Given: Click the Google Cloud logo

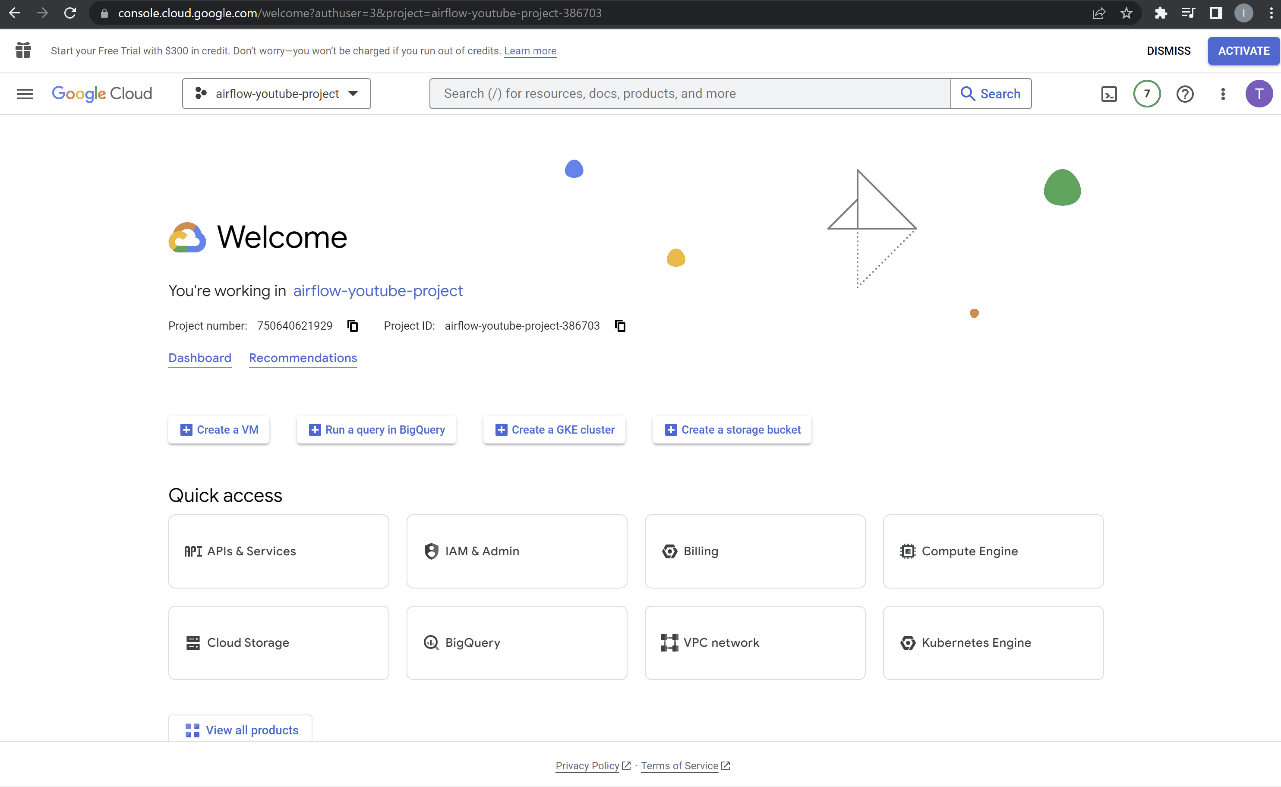Looking at the screenshot, I should [102, 94].
